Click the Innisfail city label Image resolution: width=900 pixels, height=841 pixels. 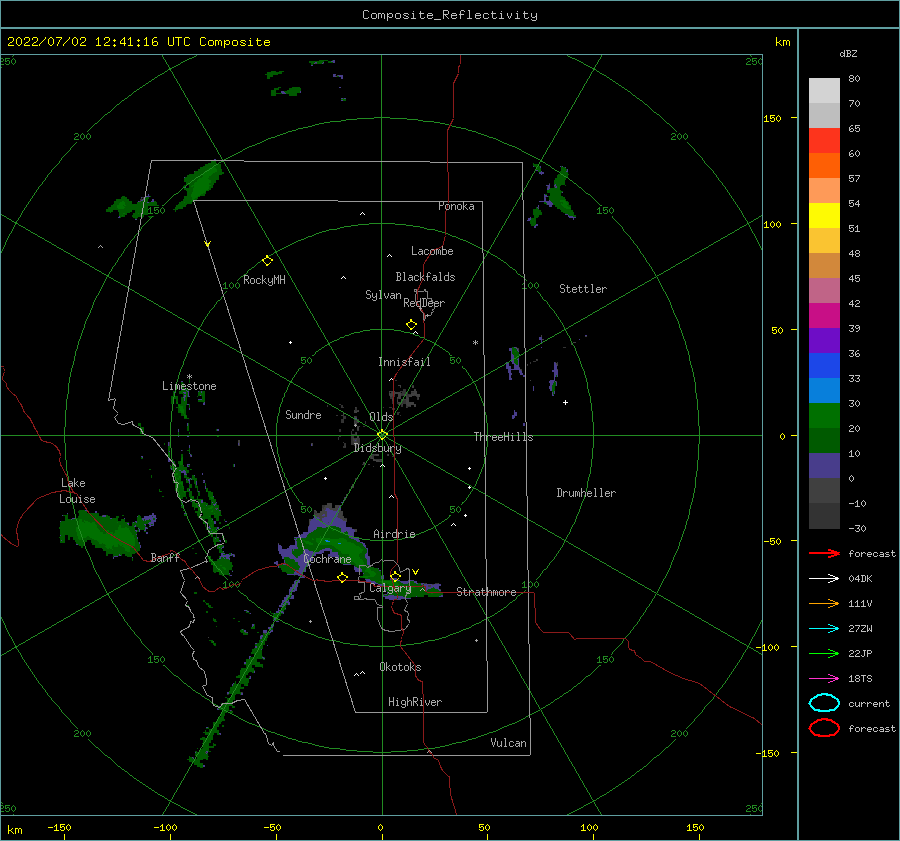404,362
